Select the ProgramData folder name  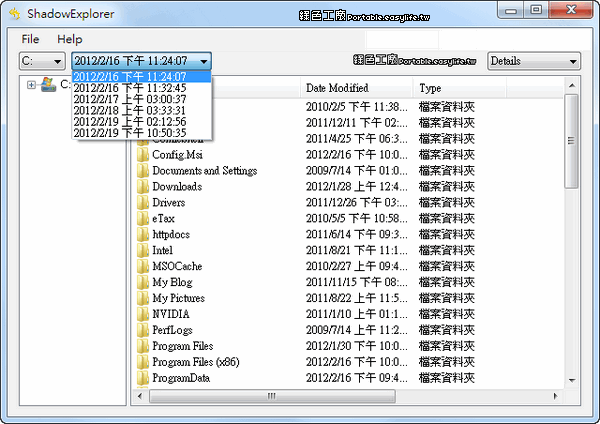[x=181, y=378]
